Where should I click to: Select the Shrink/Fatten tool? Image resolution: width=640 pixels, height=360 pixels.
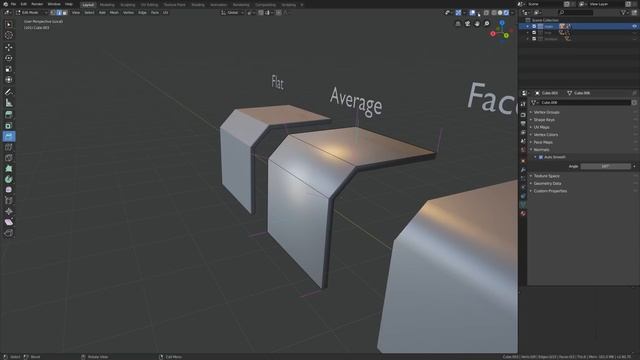[x=9, y=211]
